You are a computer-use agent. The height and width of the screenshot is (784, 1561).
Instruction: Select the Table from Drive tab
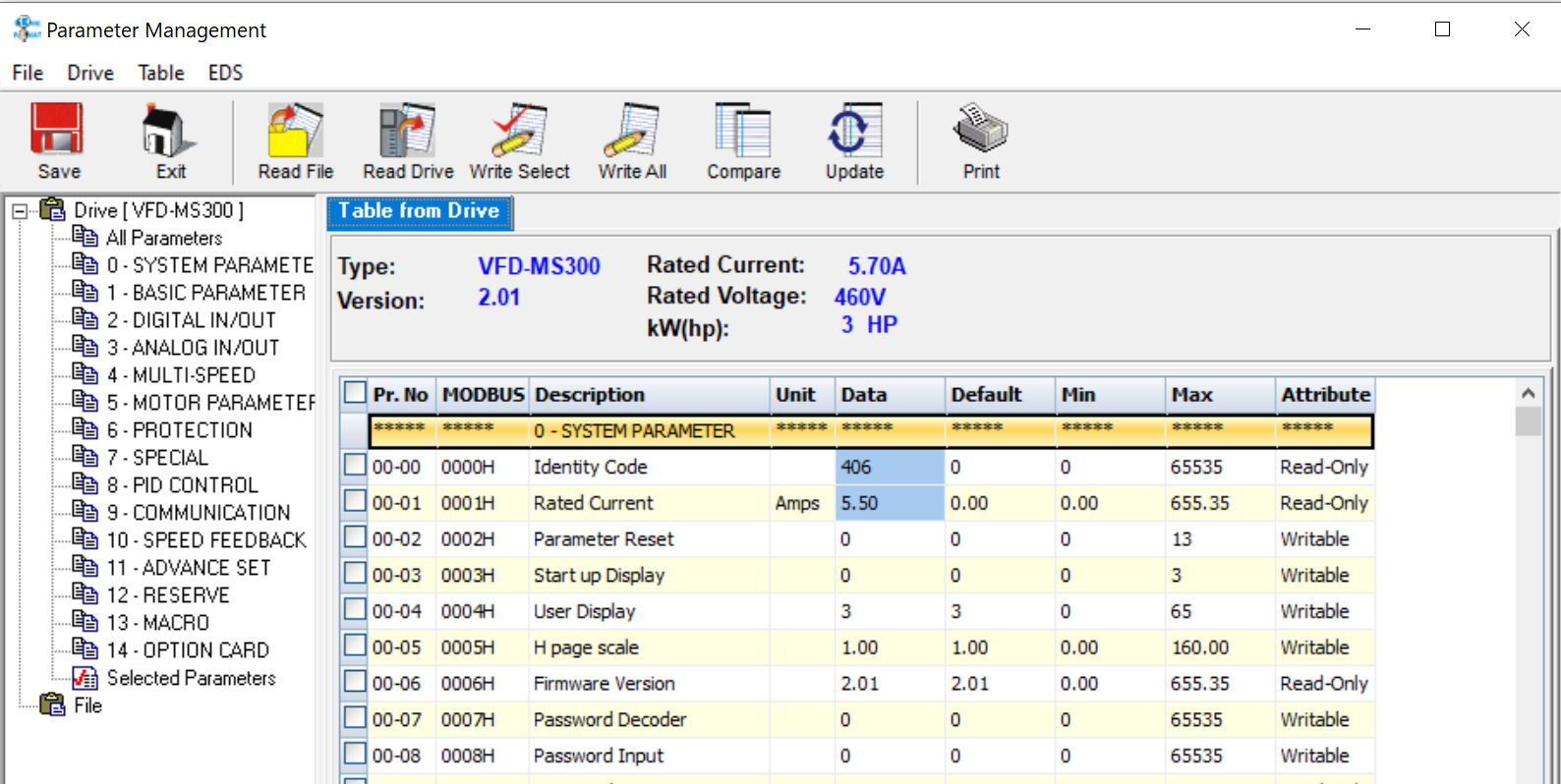420,211
